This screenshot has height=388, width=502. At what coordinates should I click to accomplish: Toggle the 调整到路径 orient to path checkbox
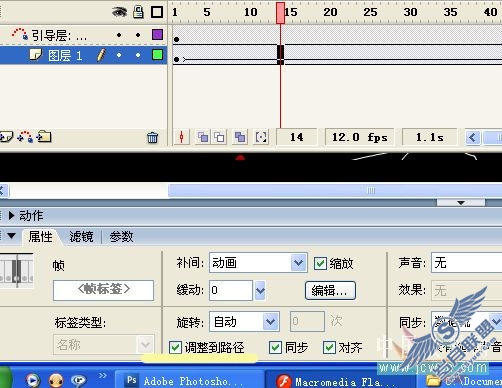(x=175, y=347)
